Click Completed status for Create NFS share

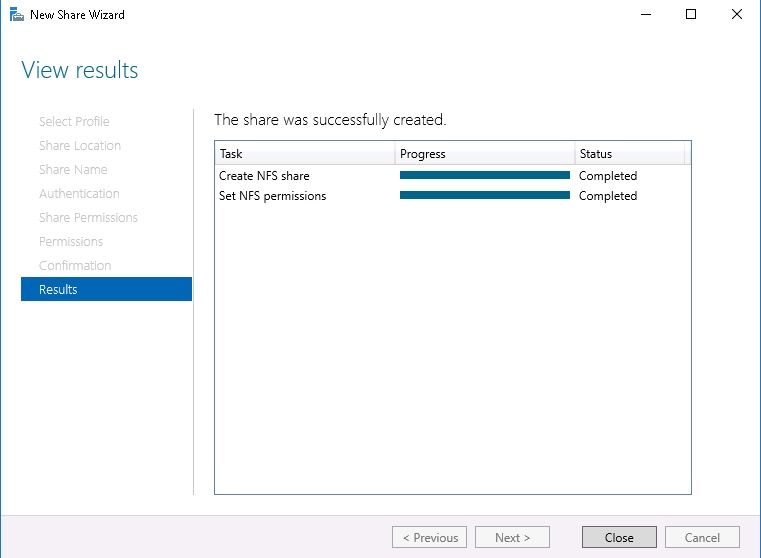pyautogui.click(x=608, y=176)
